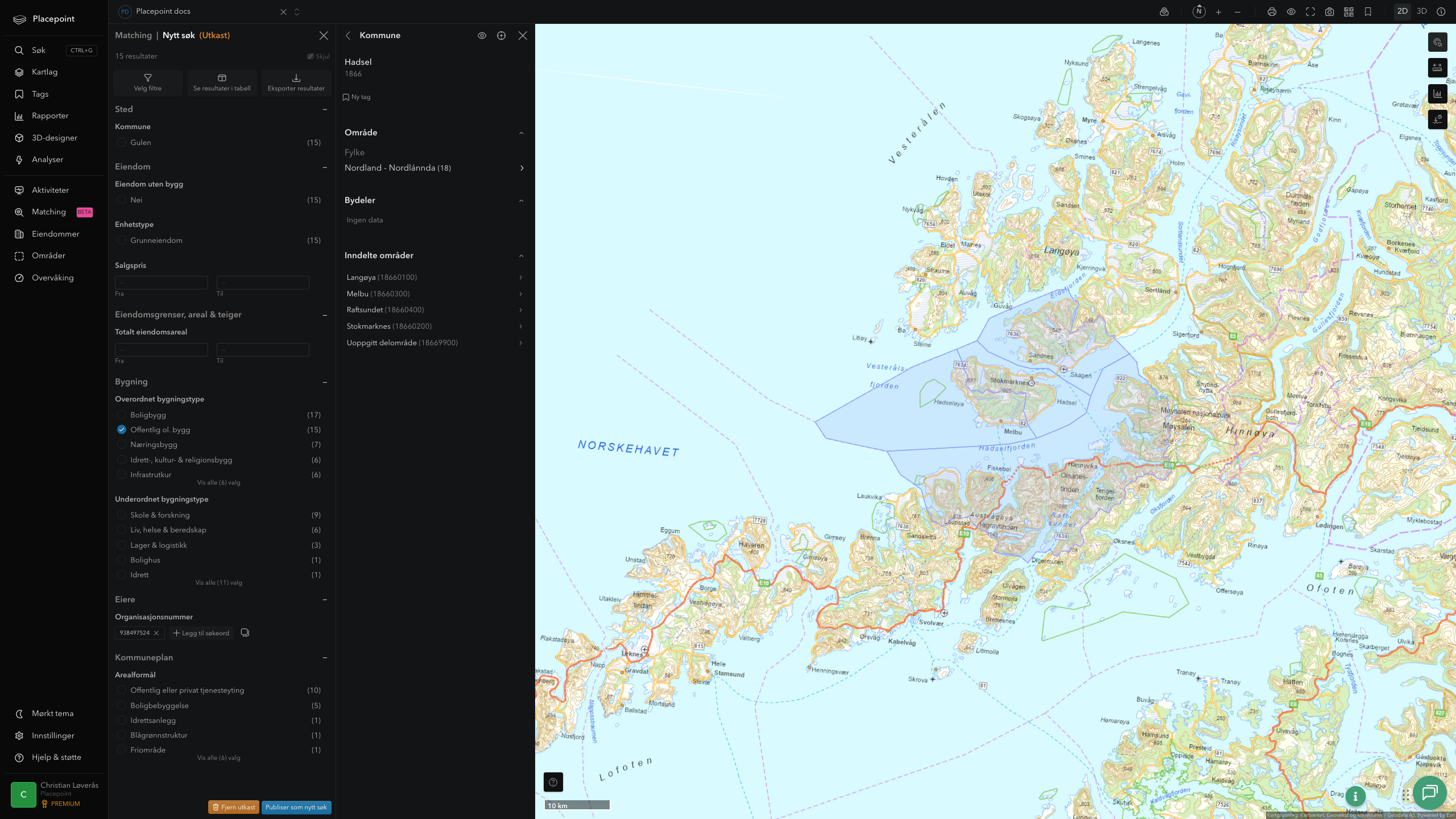Click Fjern utkast button
The image size is (1456, 819).
(234, 807)
